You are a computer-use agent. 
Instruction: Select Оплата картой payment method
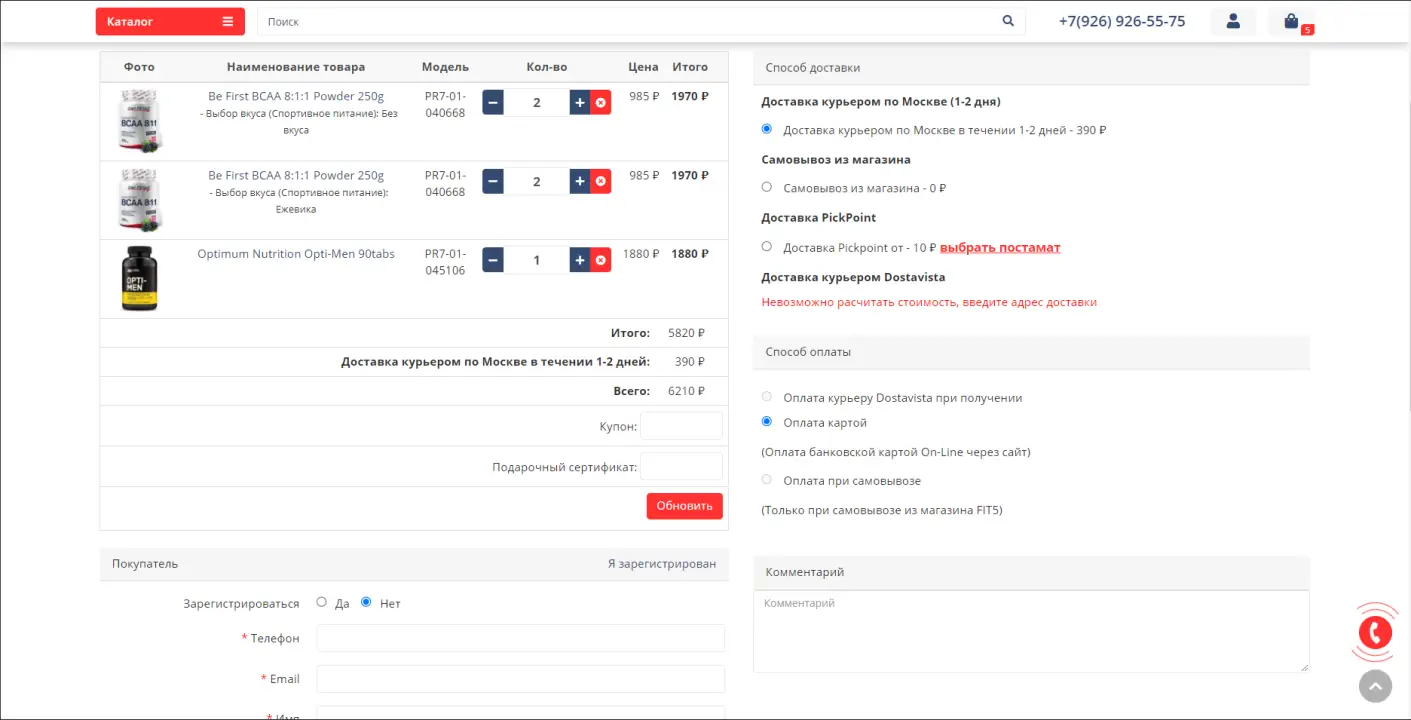click(x=767, y=422)
